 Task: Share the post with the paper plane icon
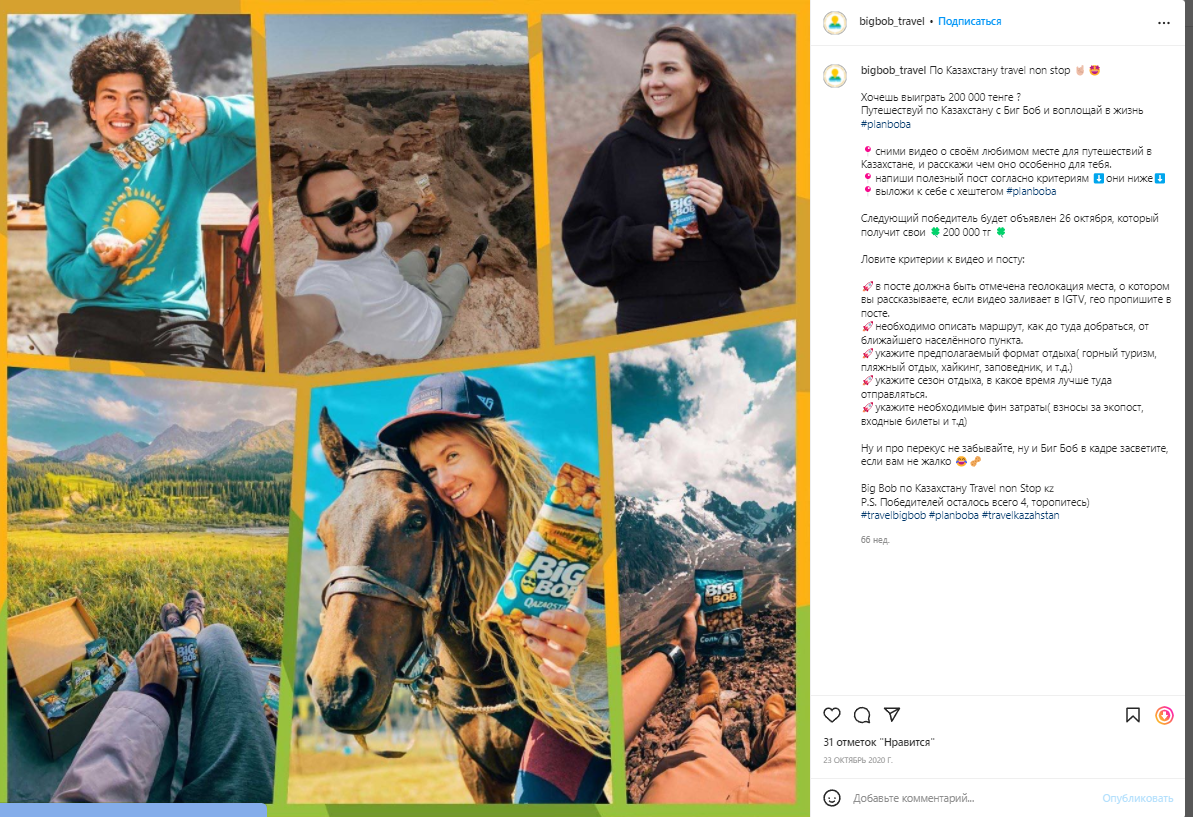[892, 714]
